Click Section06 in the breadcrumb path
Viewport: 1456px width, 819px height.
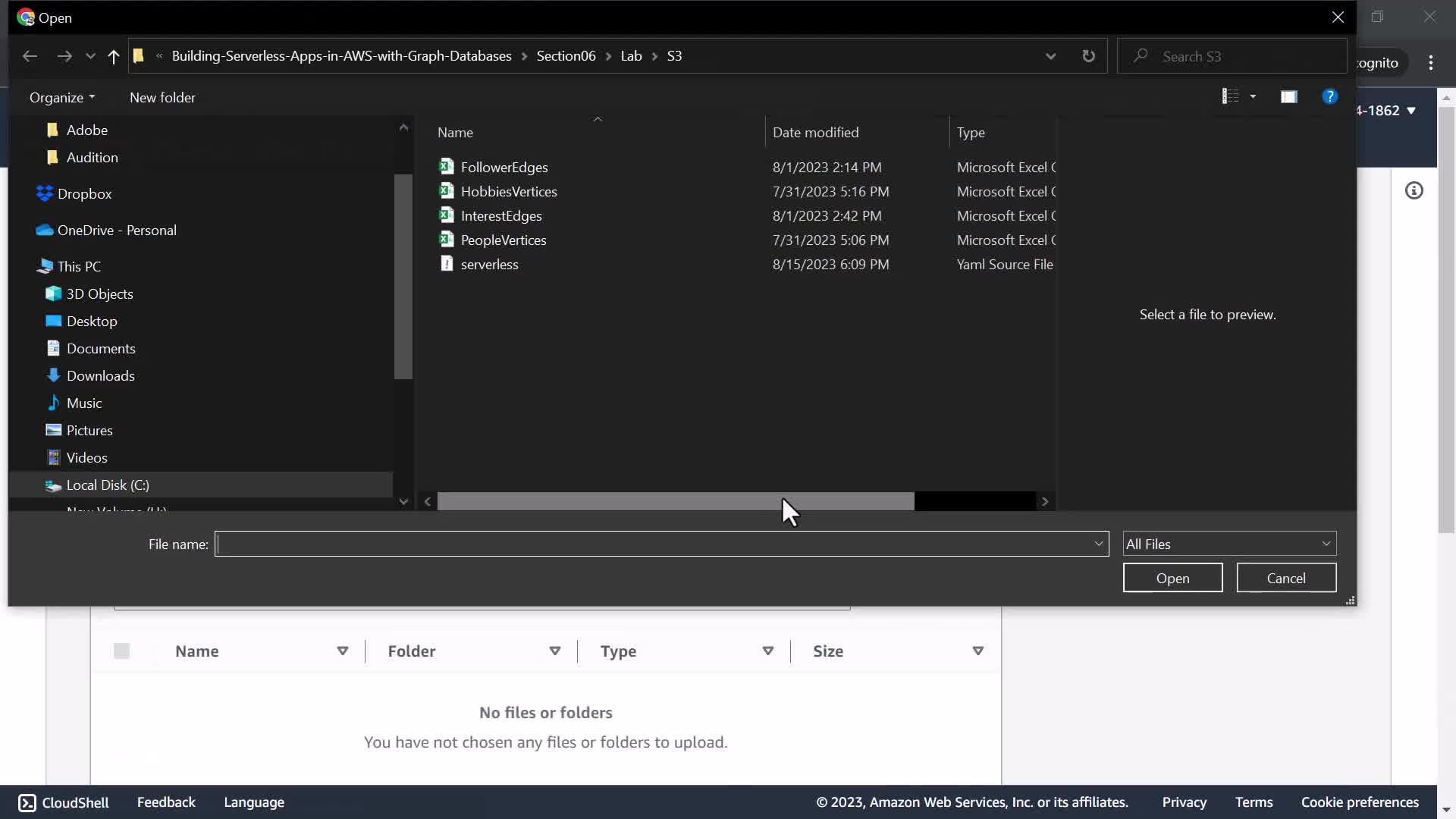[566, 56]
